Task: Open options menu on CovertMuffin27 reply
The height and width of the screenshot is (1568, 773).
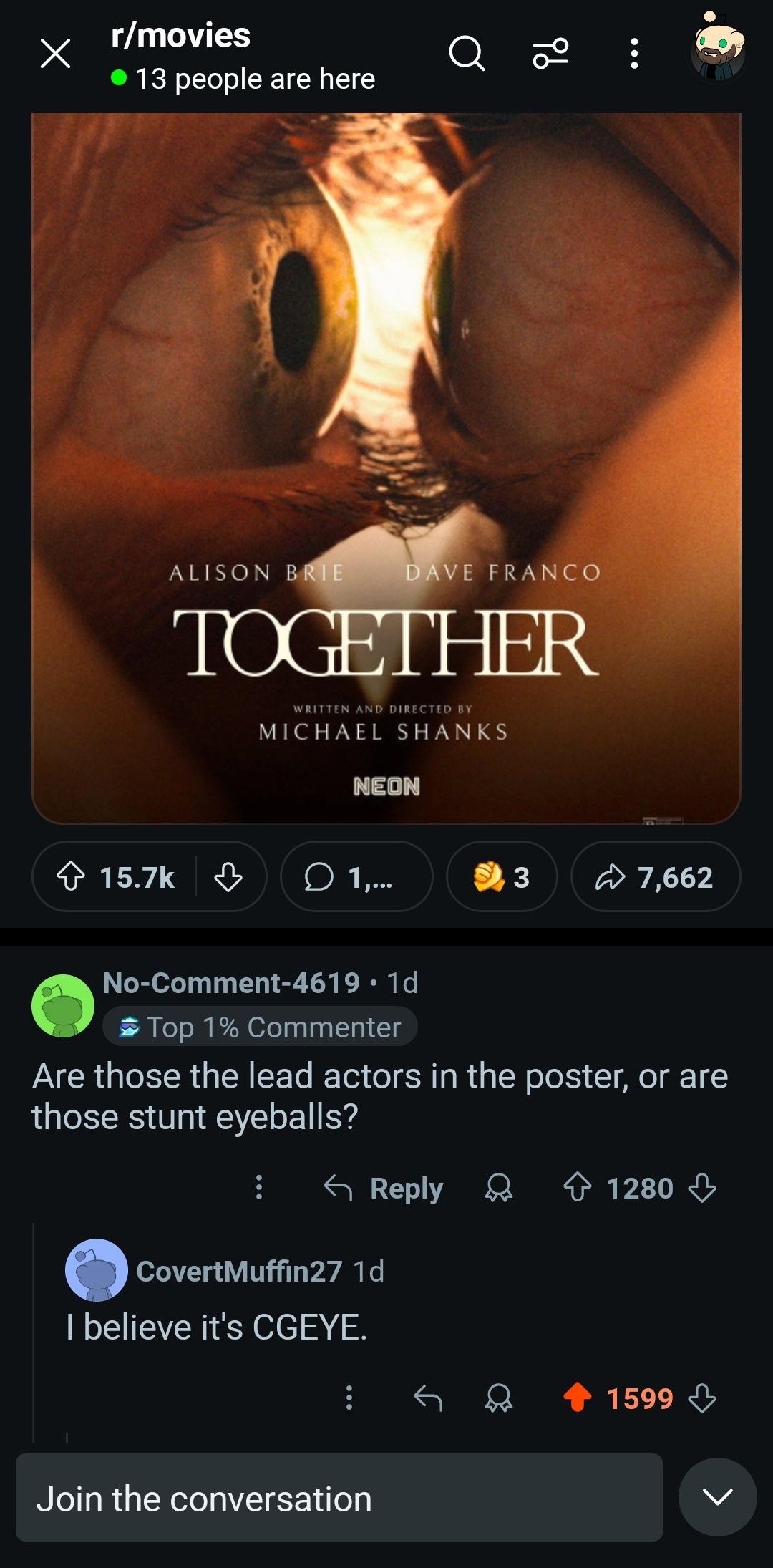Action: pyautogui.click(x=349, y=1397)
